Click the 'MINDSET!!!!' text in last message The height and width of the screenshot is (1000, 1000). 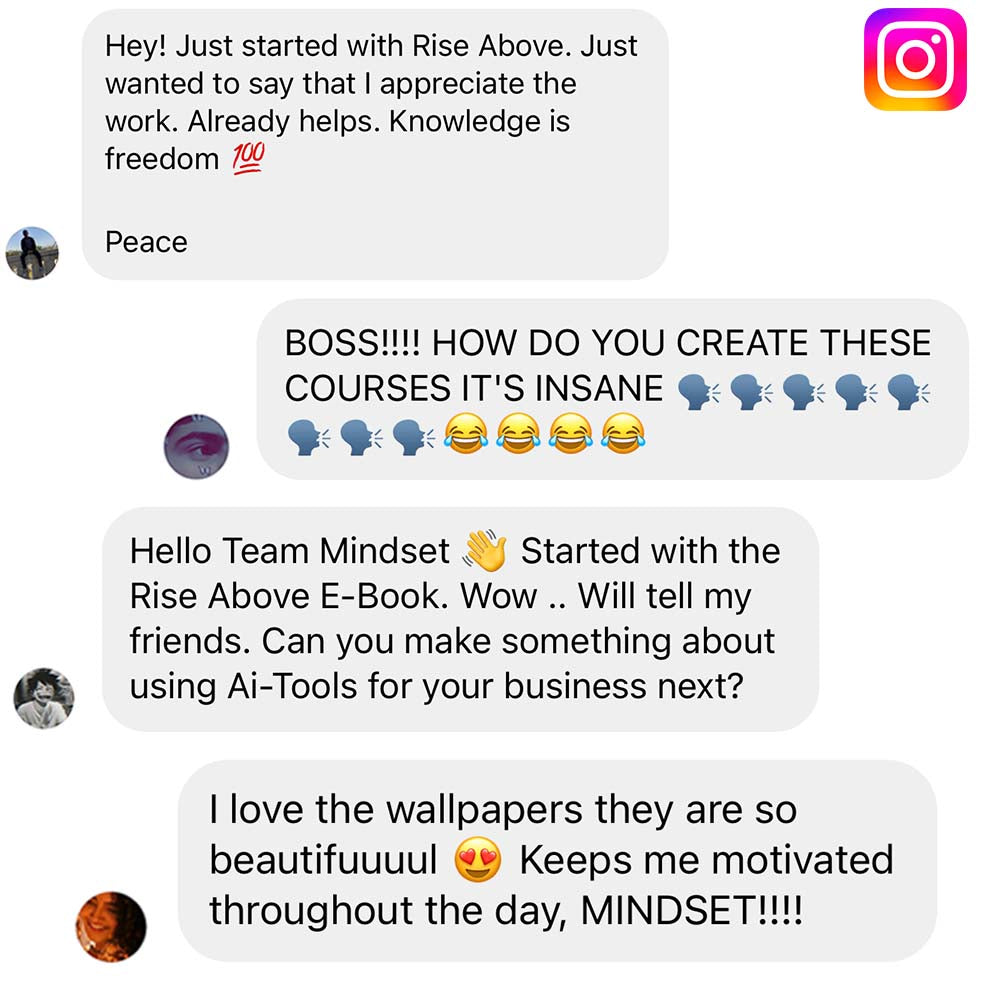[x=691, y=910]
